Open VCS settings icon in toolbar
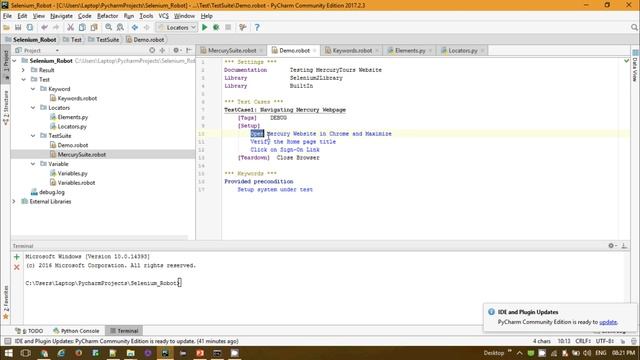This screenshot has width=640, height=360. coord(243,27)
